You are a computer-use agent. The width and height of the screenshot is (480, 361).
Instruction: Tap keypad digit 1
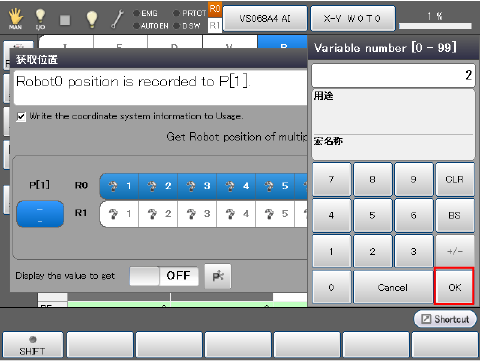coord(332,251)
